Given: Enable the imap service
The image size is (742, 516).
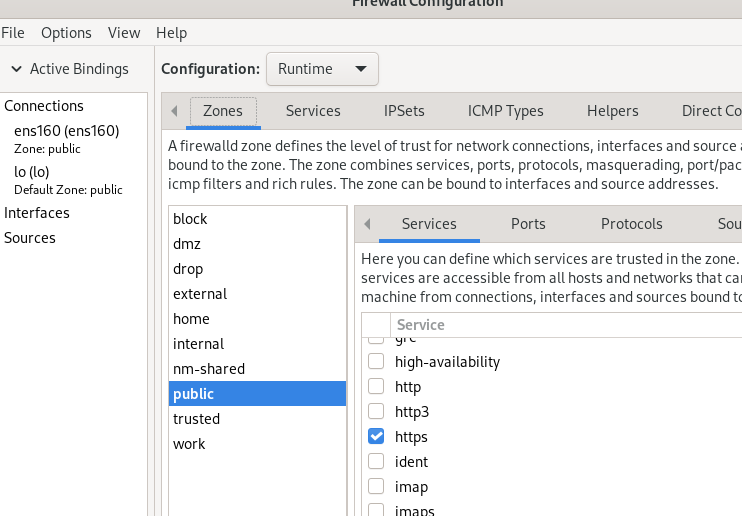Looking at the screenshot, I should coord(376,487).
